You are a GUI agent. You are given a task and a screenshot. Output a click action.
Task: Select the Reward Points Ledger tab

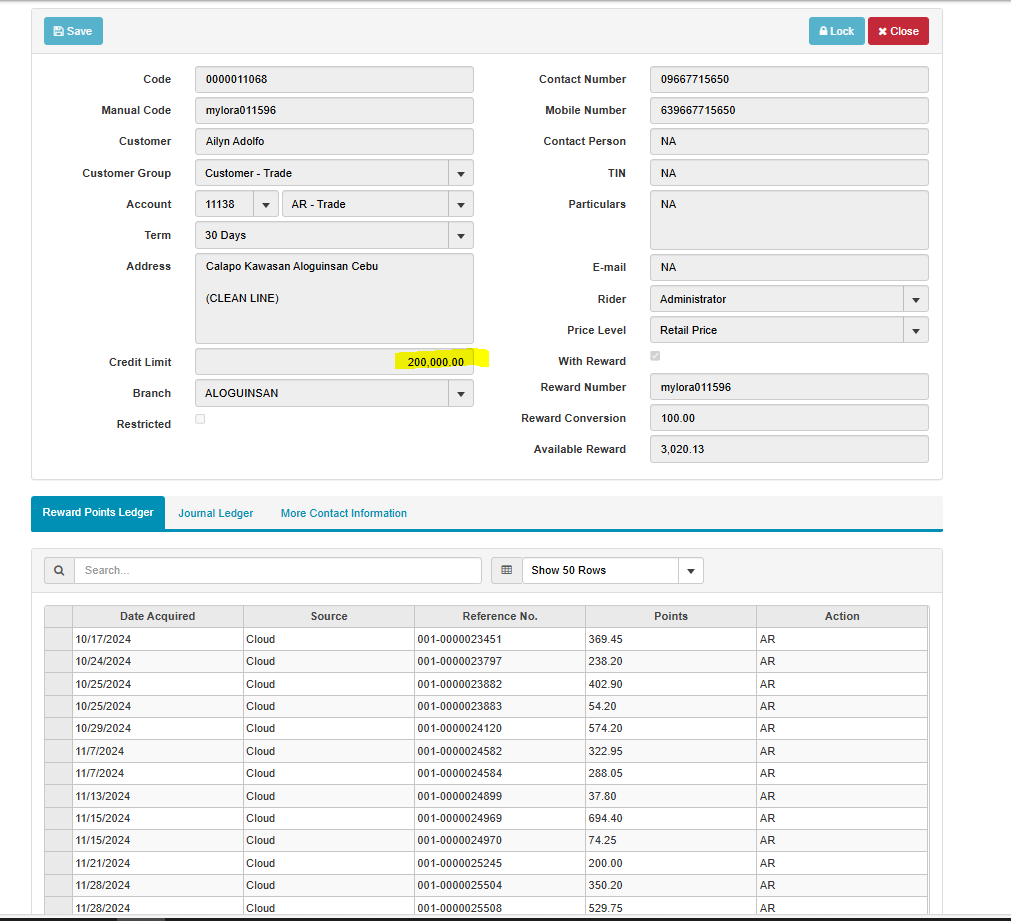(98, 512)
